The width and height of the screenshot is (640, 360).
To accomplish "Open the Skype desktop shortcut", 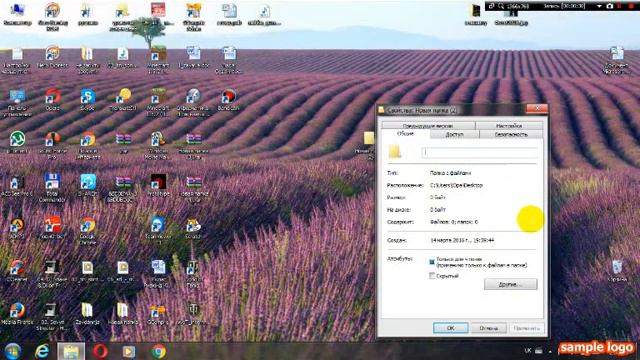I will (88, 100).
